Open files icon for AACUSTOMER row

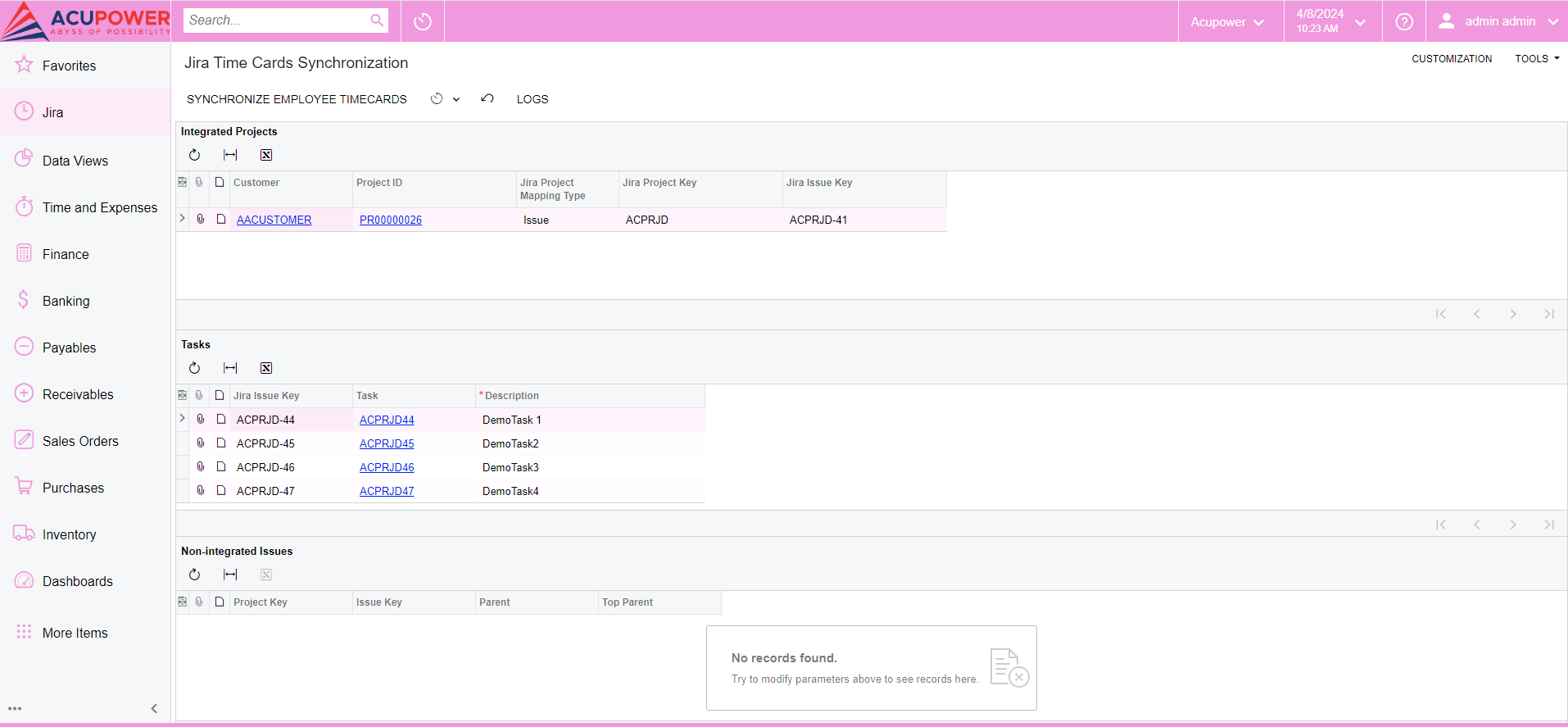pos(201,220)
